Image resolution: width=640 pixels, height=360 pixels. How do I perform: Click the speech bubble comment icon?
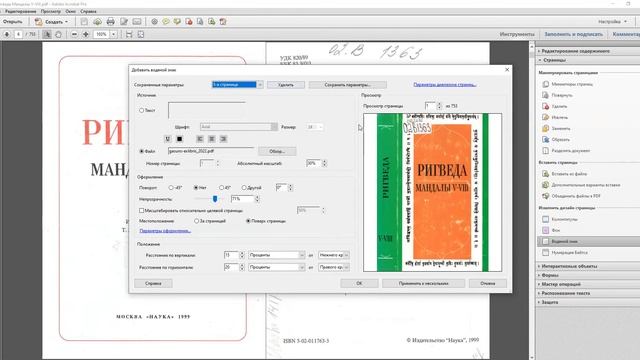click(x=166, y=22)
